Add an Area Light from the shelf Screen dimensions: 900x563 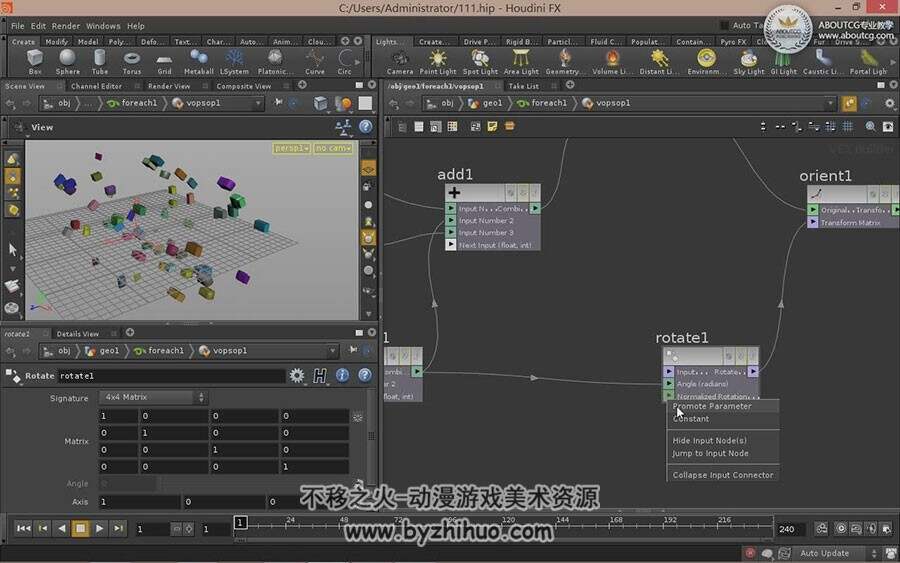pyautogui.click(x=521, y=62)
